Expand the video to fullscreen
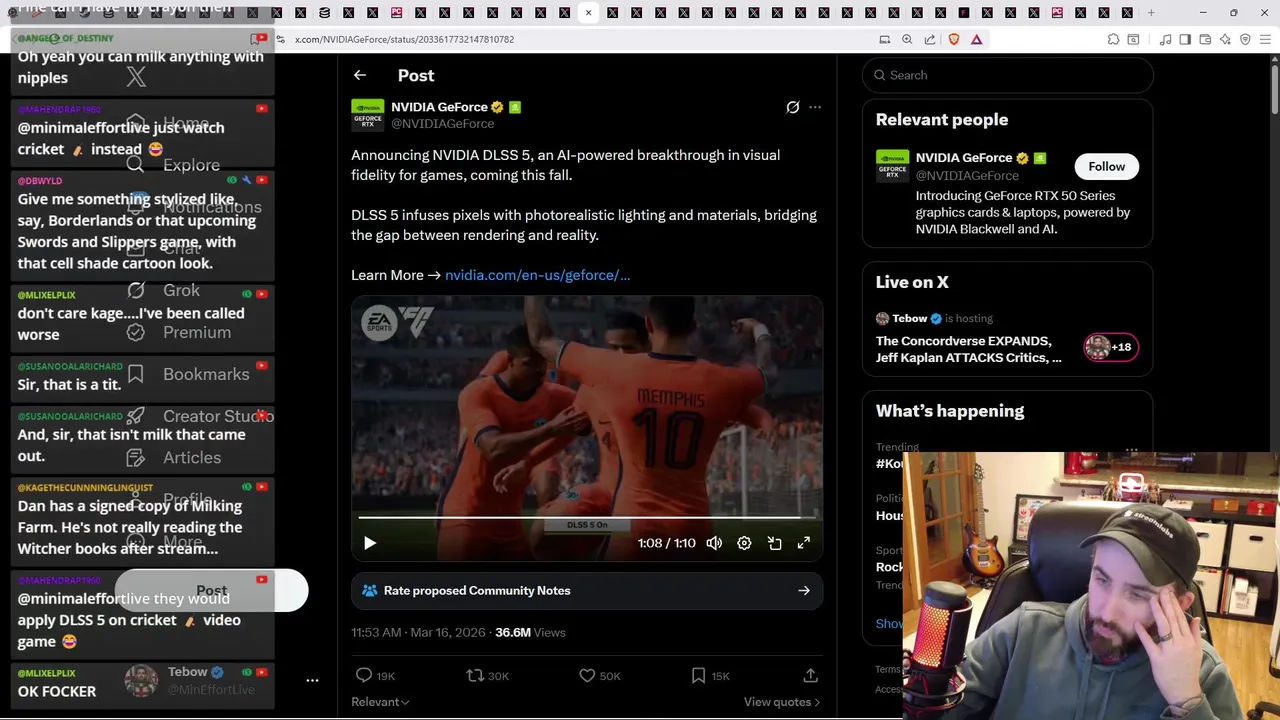1280x720 pixels. click(x=803, y=543)
